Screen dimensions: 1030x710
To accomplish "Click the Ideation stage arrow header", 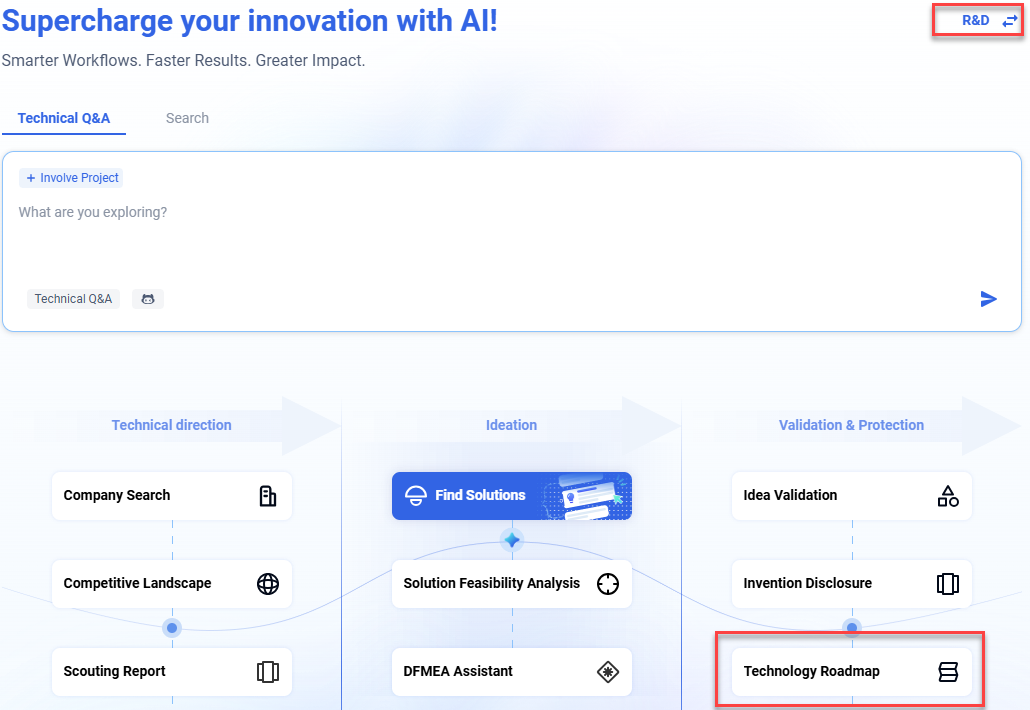I will tap(511, 425).
